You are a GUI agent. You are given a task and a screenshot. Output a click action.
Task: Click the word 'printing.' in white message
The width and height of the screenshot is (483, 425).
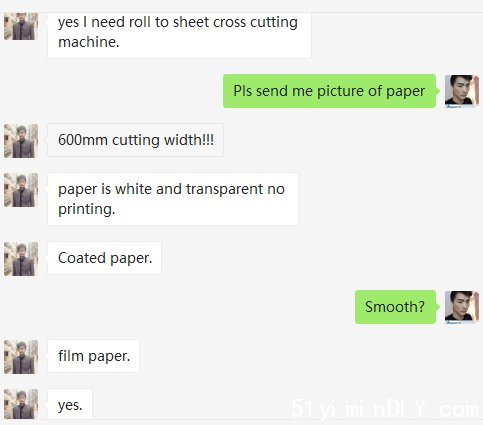pos(87,210)
